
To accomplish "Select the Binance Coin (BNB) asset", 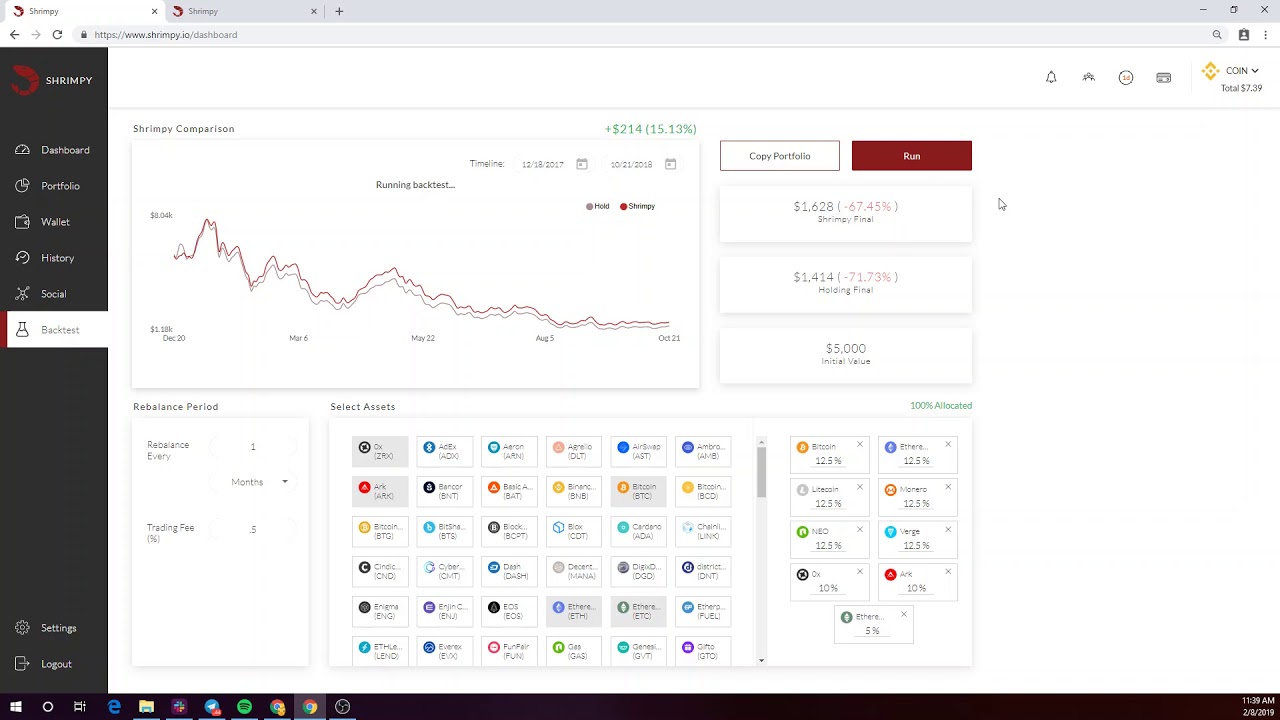I will click(x=574, y=491).
